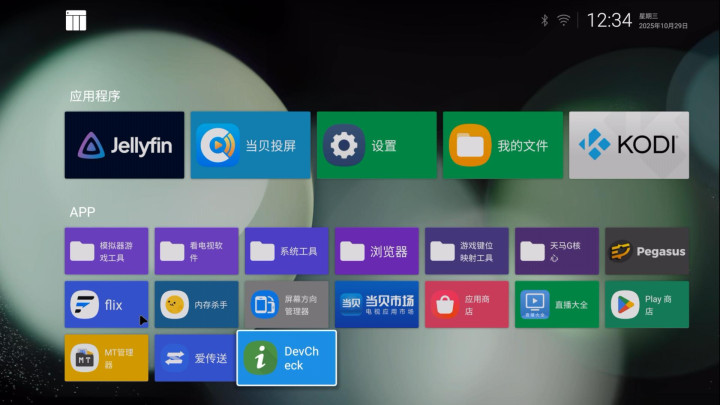
Task: Open the 游戏键位映射工具 folder
Action: [467, 251]
